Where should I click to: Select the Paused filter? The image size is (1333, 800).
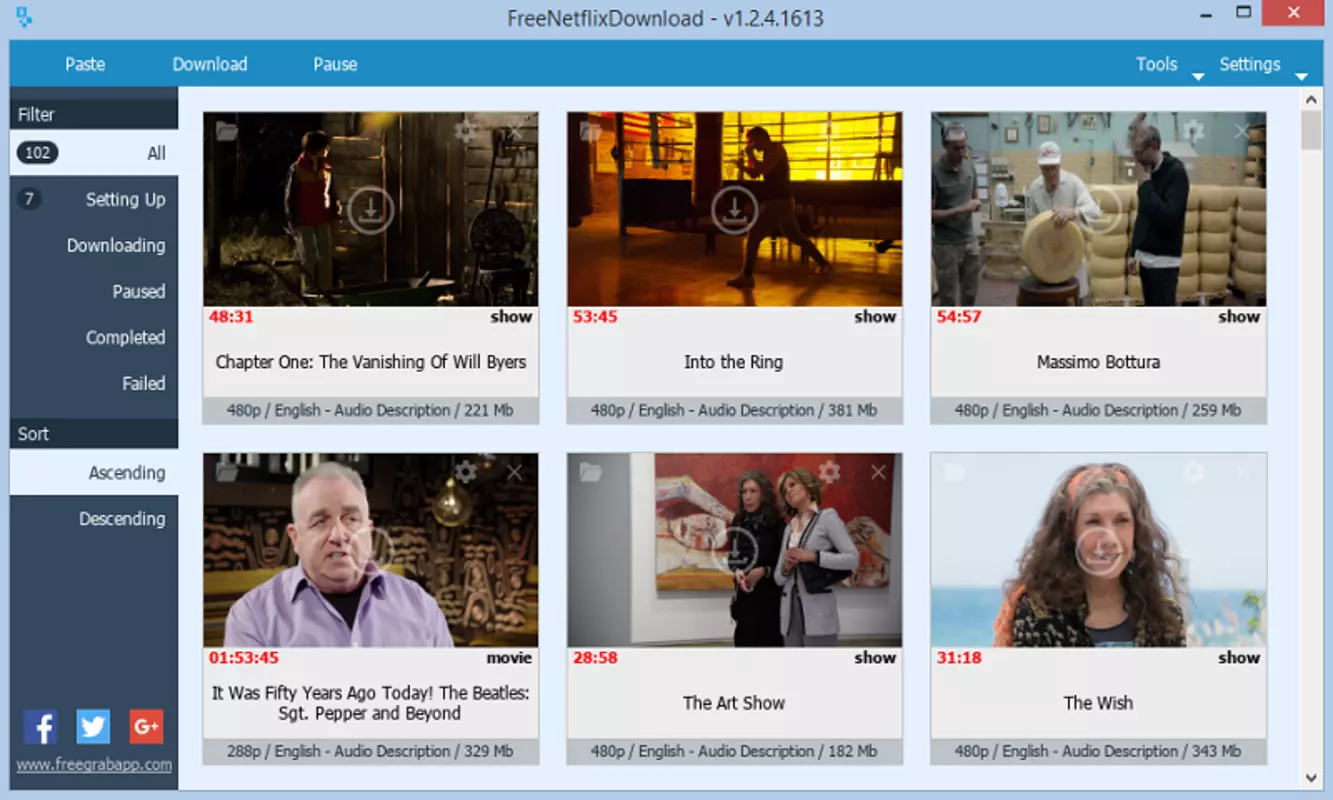94,291
